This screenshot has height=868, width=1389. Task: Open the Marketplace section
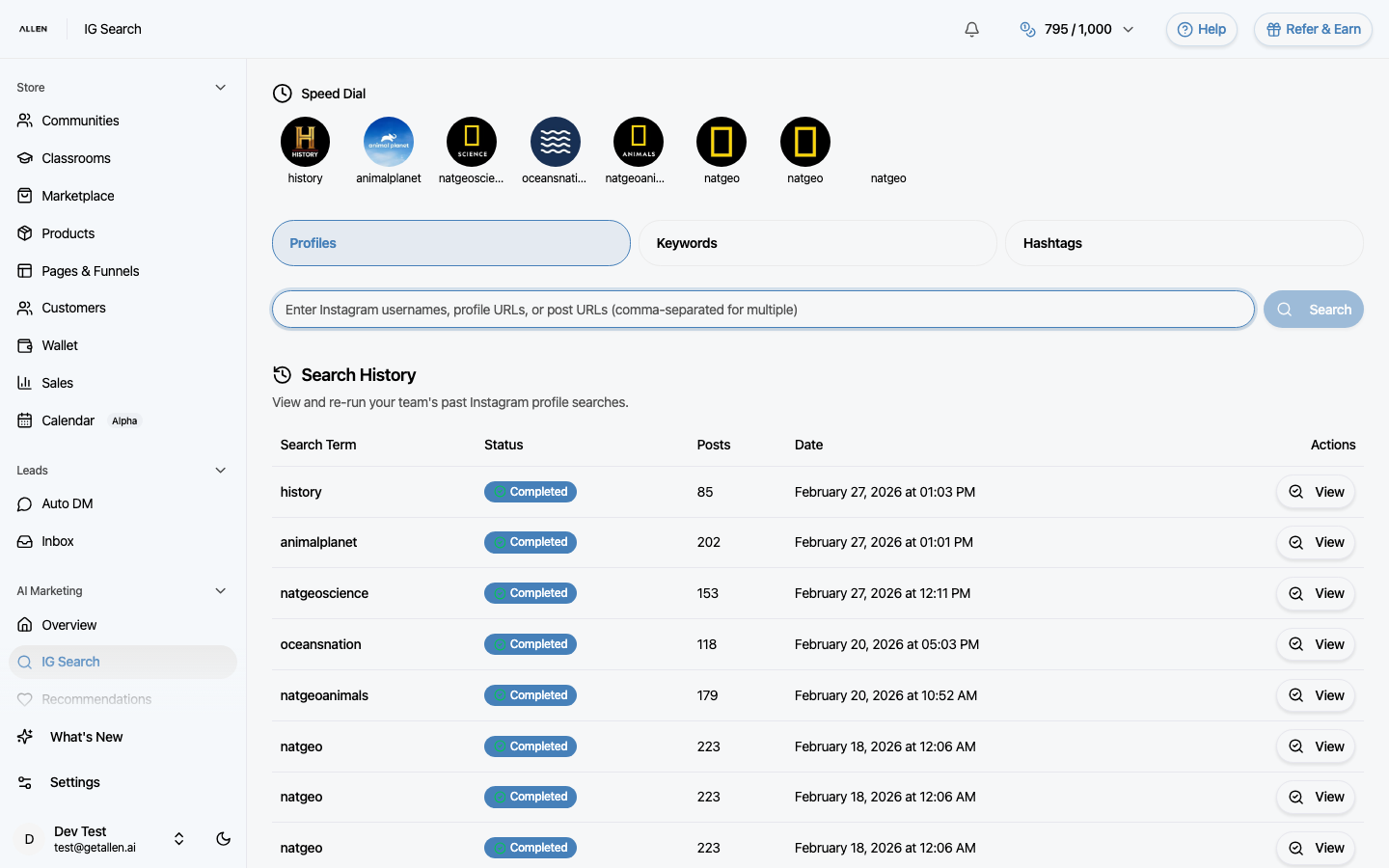[x=77, y=195]
